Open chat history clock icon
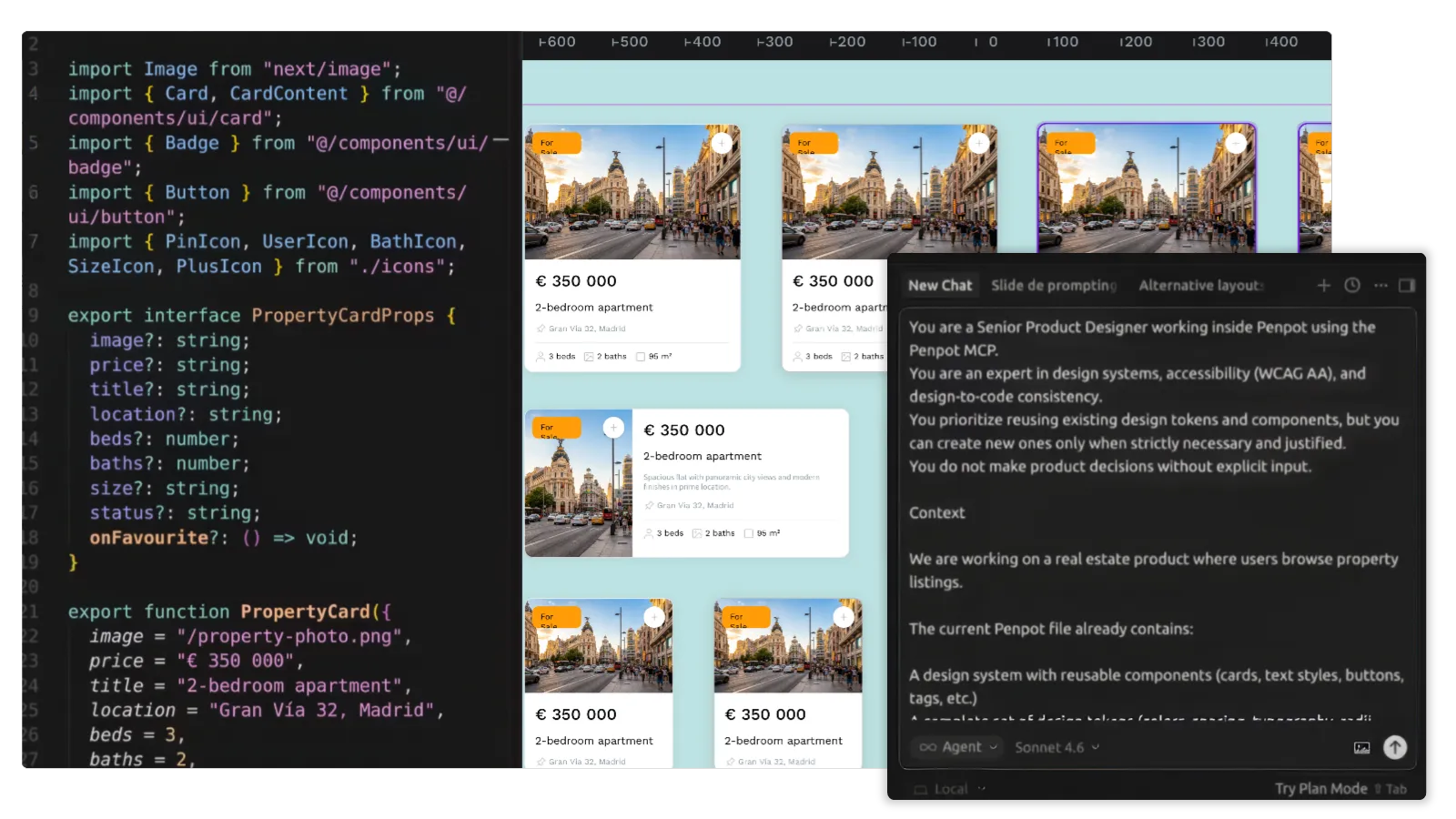Image resolution: width=1456 pixels, height=819 pixels. 1352,286
